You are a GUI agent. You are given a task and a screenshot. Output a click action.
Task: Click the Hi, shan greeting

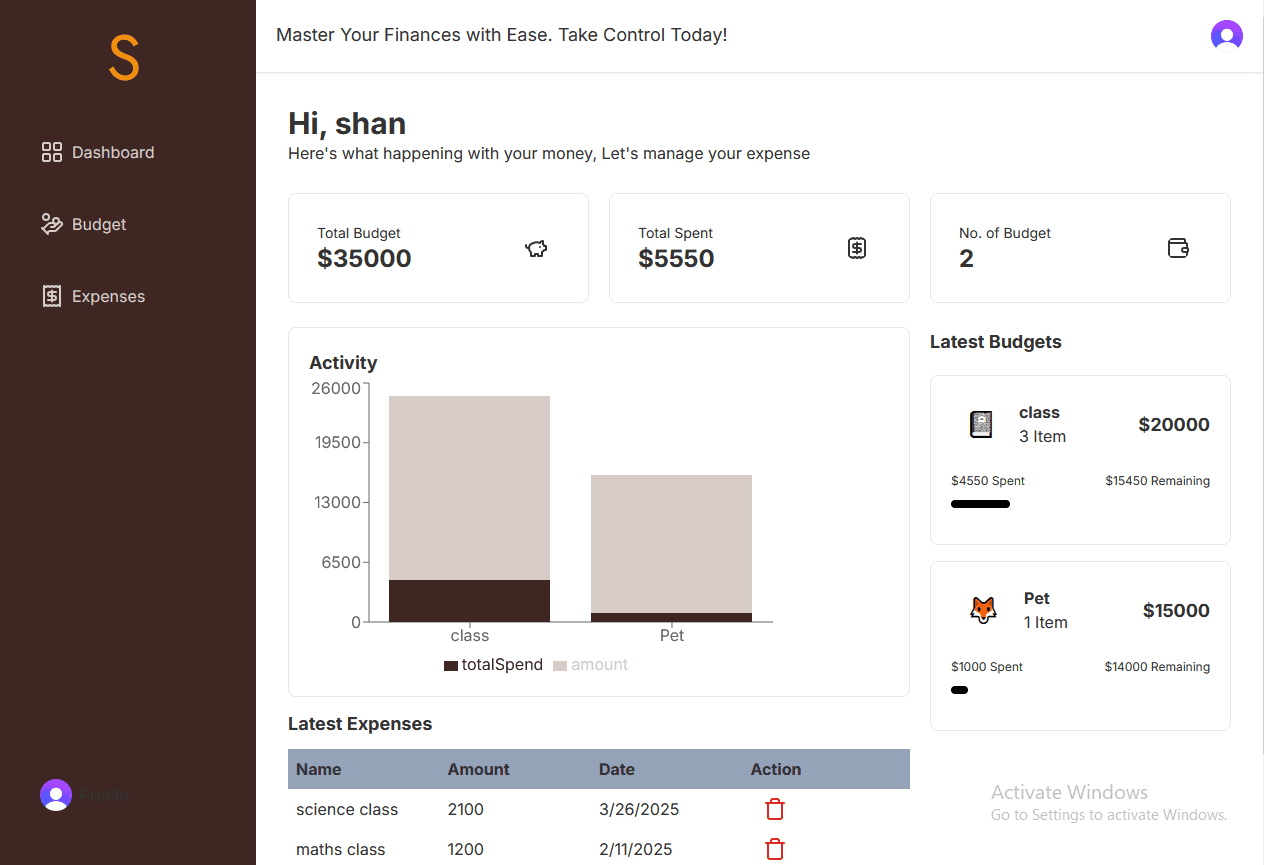[x=347, y=124]
